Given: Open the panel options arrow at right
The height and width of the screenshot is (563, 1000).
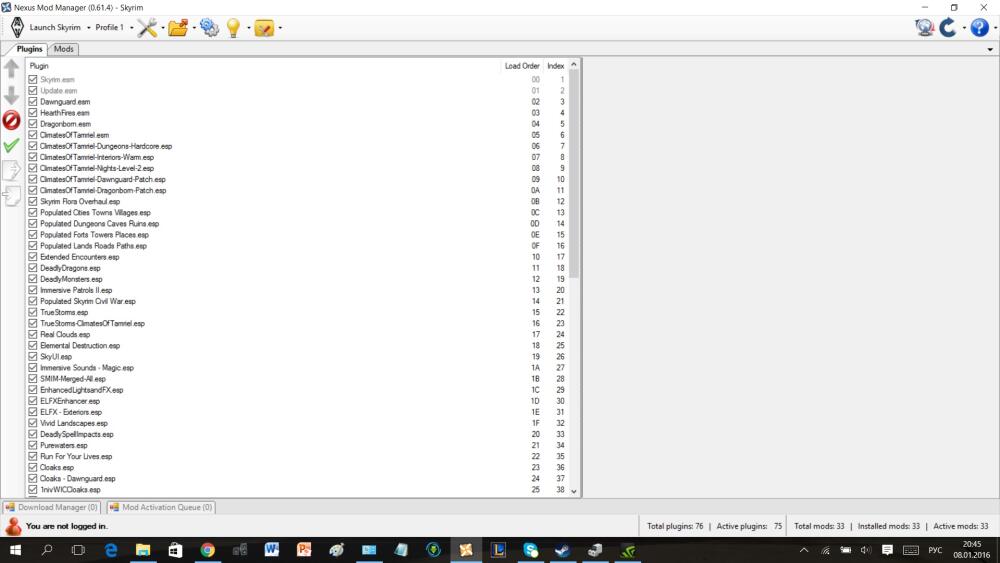Looking at the screenshot, I should [x=990, y=49].
